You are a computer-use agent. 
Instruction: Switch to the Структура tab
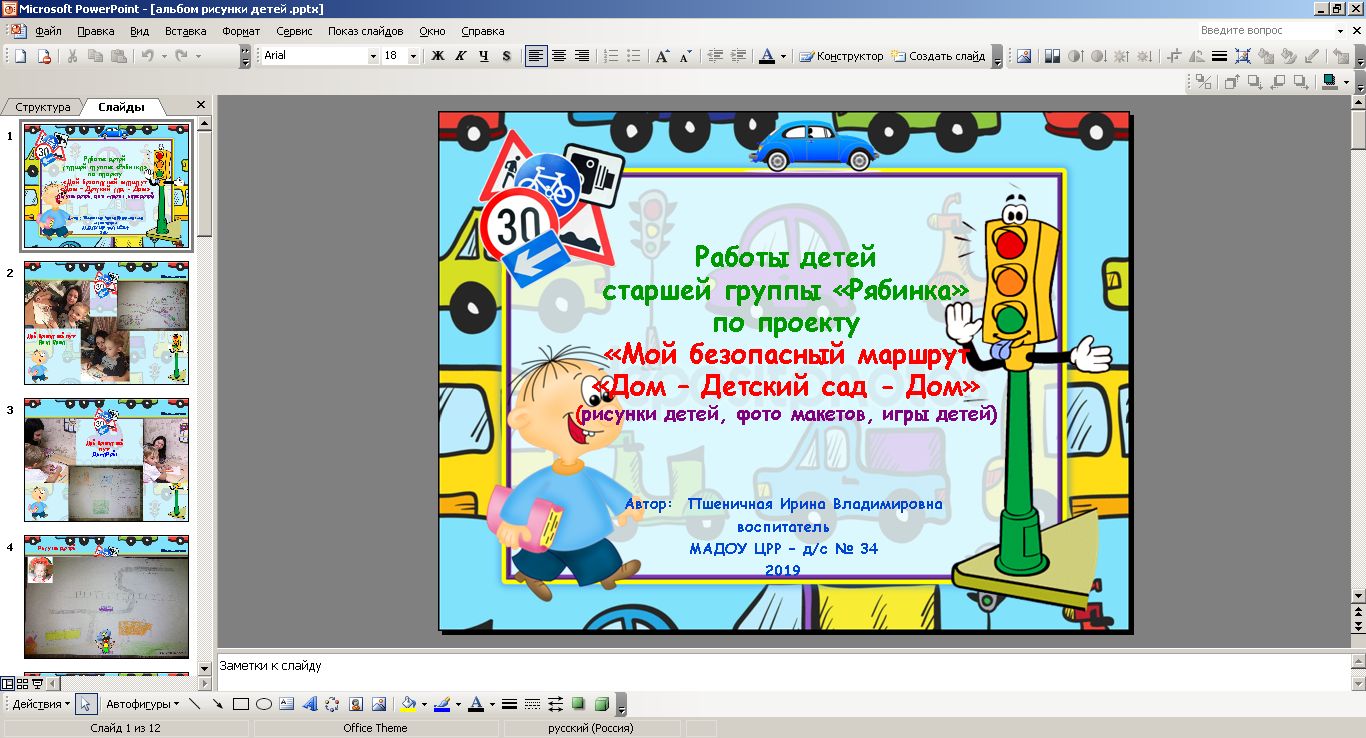tap(43, 107)
